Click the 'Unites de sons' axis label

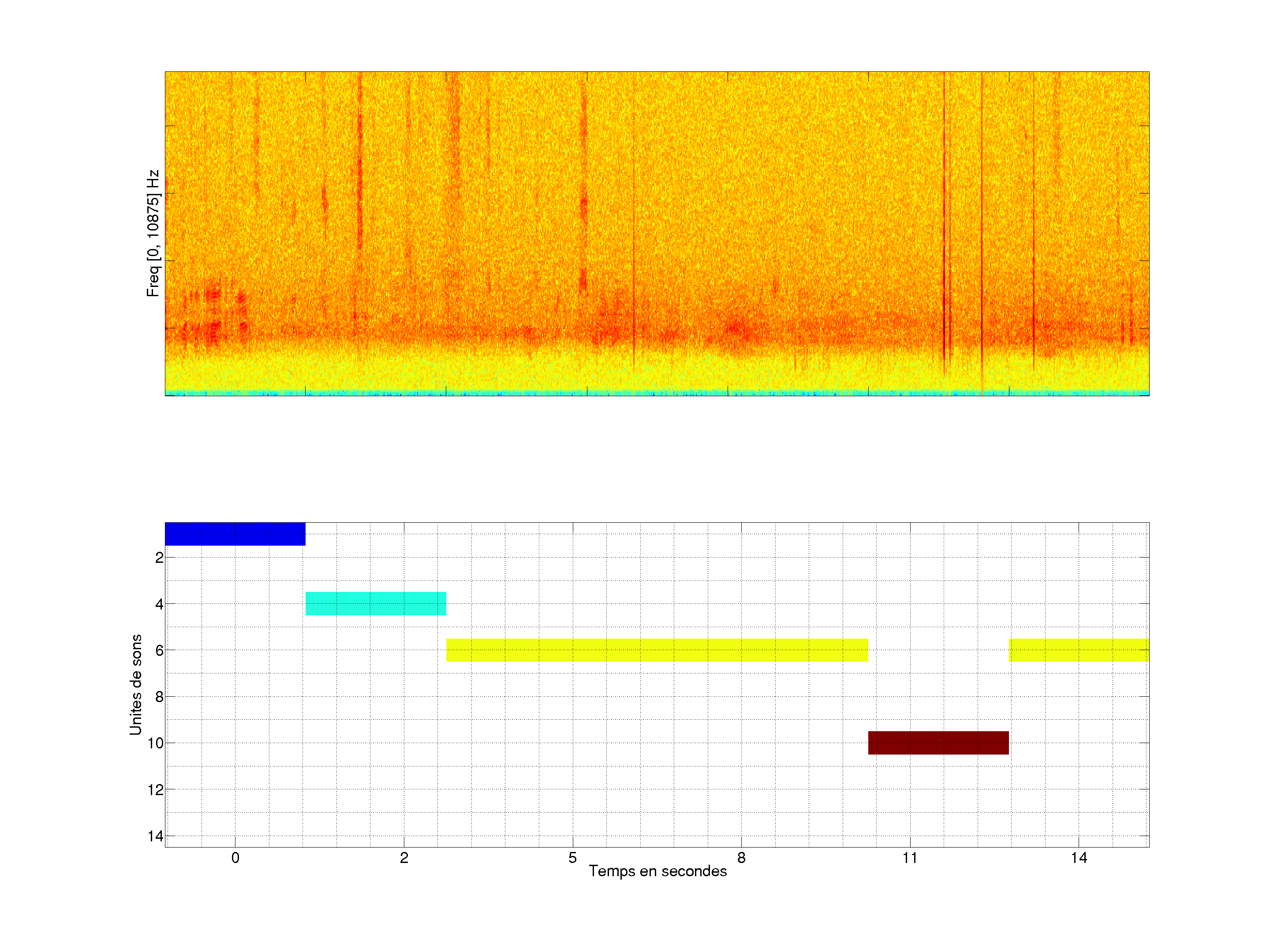pos(136,684)
